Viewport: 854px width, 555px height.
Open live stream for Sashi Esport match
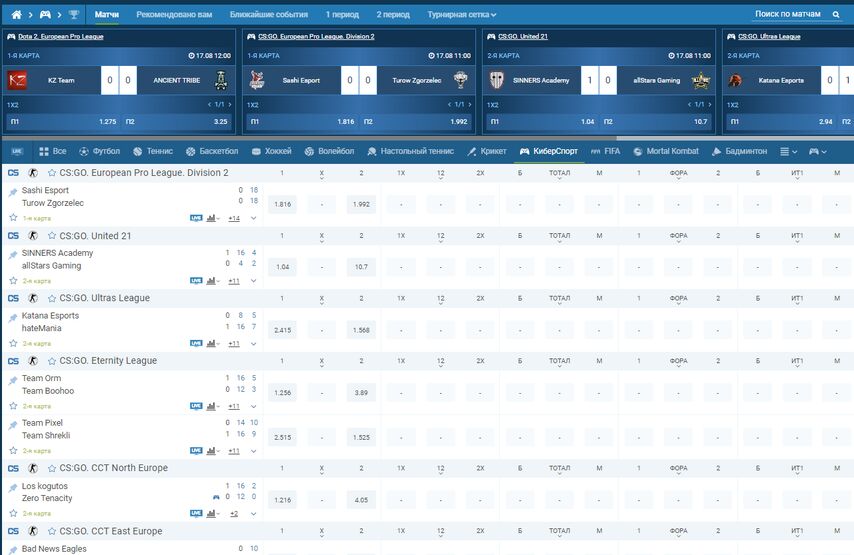coord(196,218)
